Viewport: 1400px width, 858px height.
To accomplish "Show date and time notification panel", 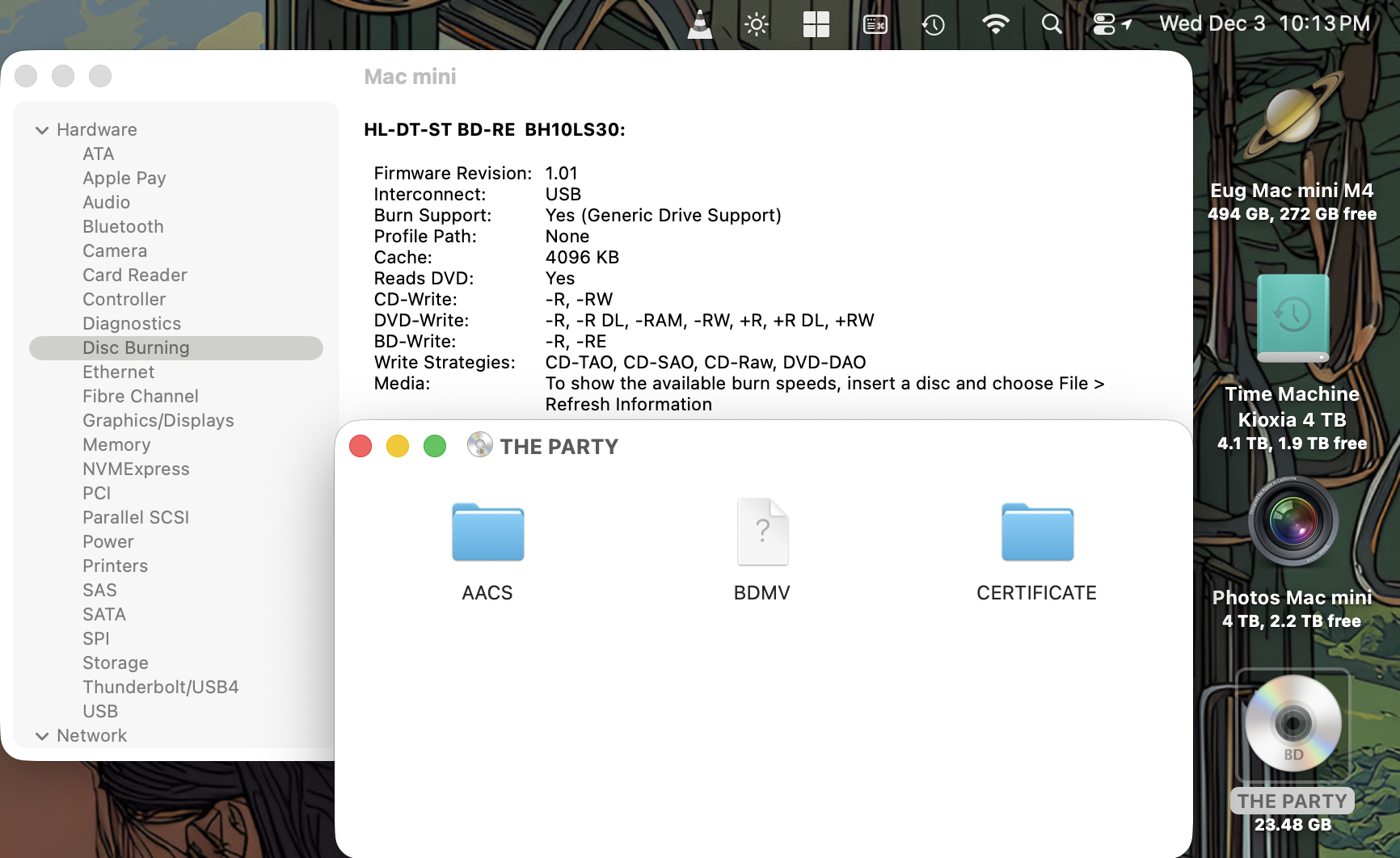I will click(x=1265, y=23).
